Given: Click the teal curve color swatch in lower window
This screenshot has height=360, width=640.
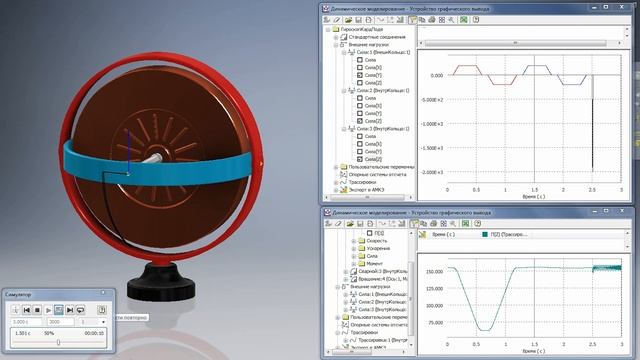Looking at the screenshot, I should click(485, 234).
